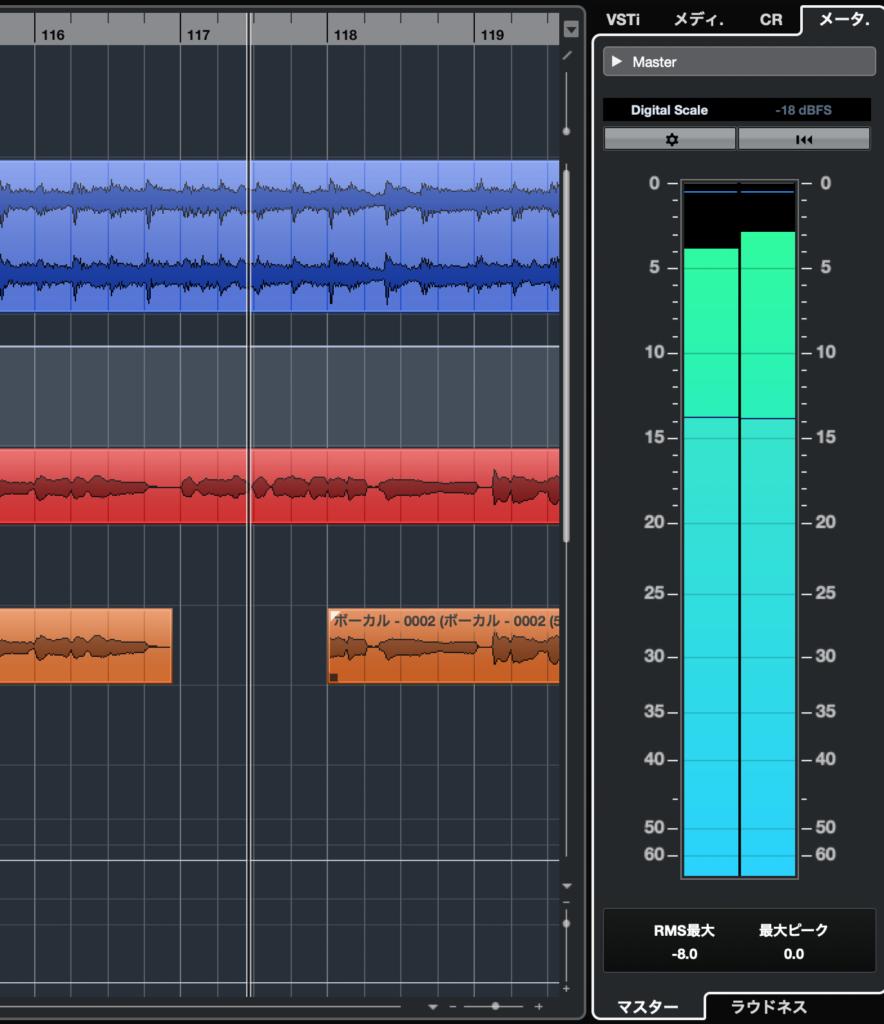Open the CR tab
884x1024 pixels.
[771, 19]
